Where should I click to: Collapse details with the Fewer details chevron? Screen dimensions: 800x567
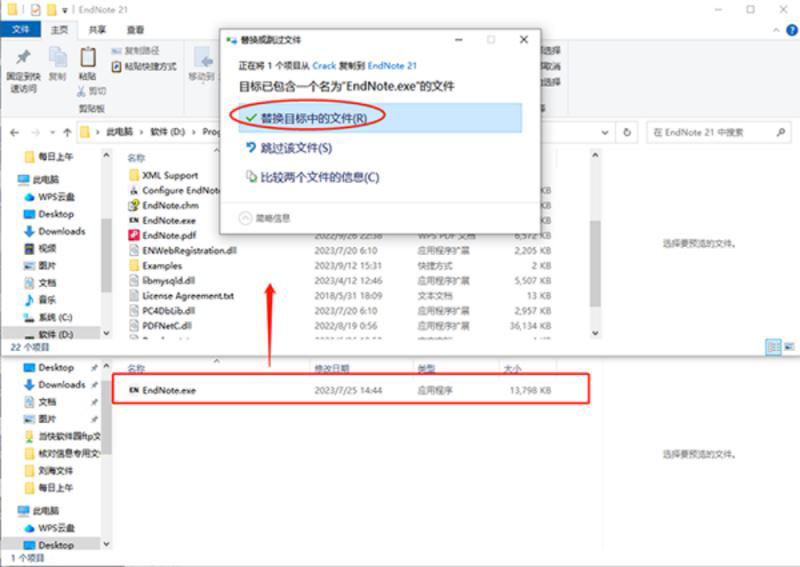click(x=245, y=218)
